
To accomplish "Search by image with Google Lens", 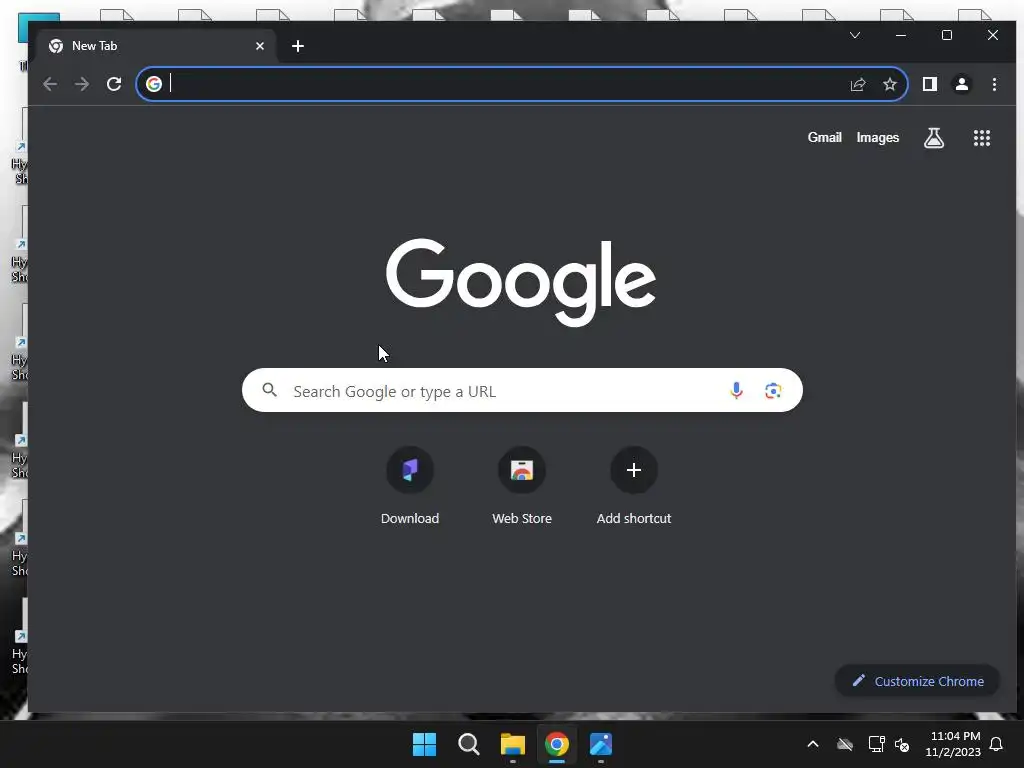I will click(773, 391).
